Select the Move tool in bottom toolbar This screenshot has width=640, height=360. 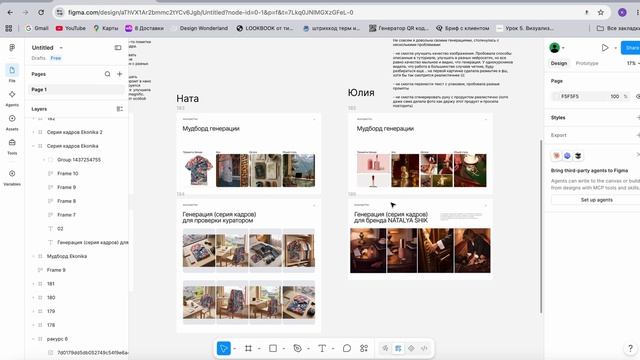tap(223, 348)
